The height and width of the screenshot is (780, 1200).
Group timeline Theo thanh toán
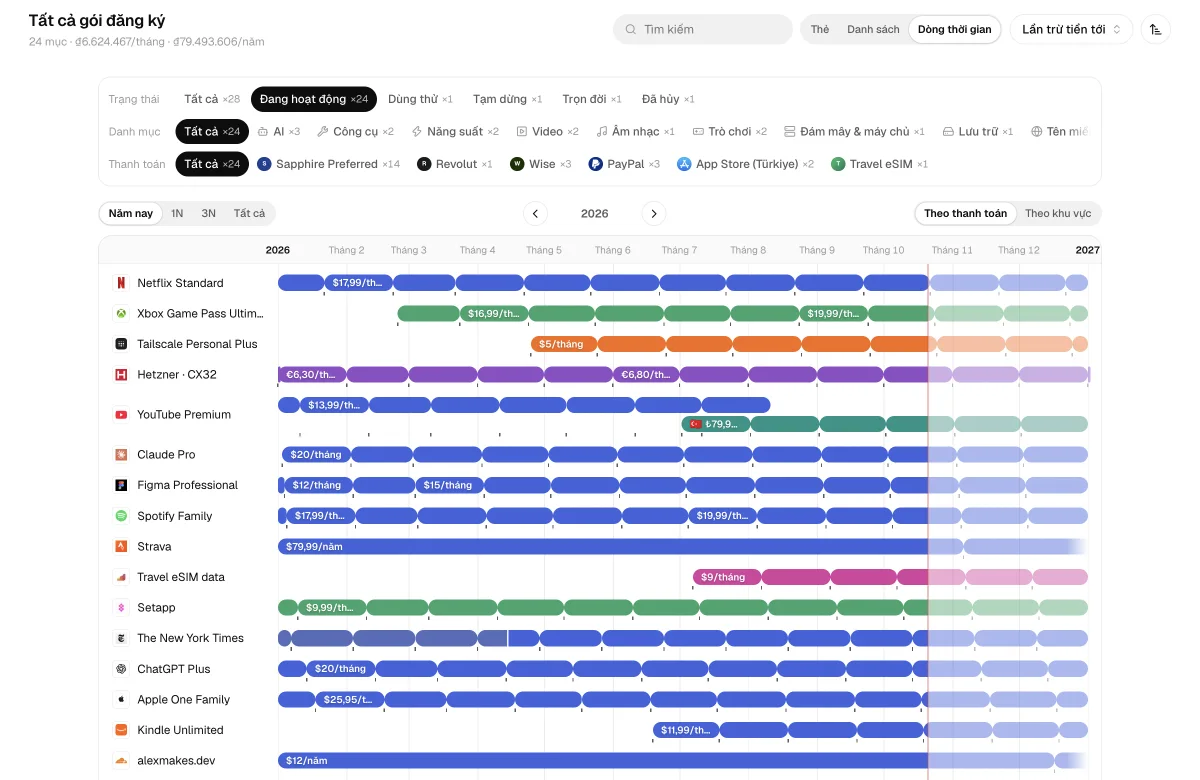coord(966,213)
